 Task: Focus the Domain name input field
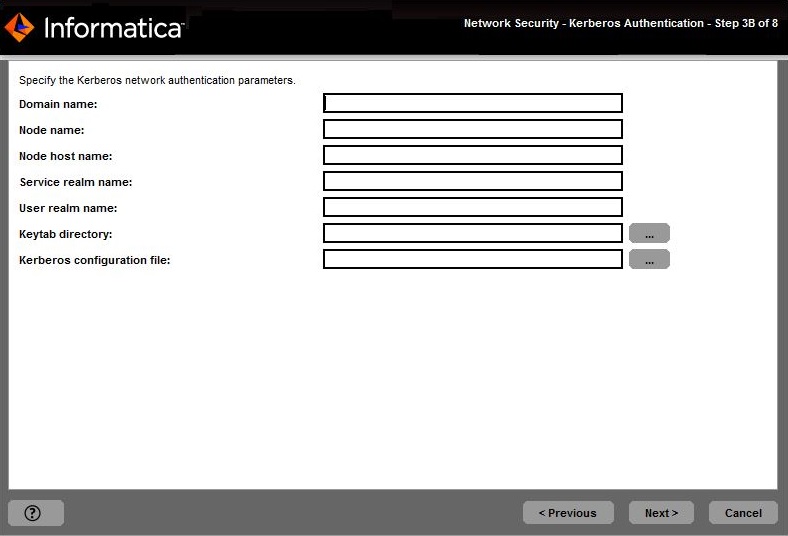473,103
